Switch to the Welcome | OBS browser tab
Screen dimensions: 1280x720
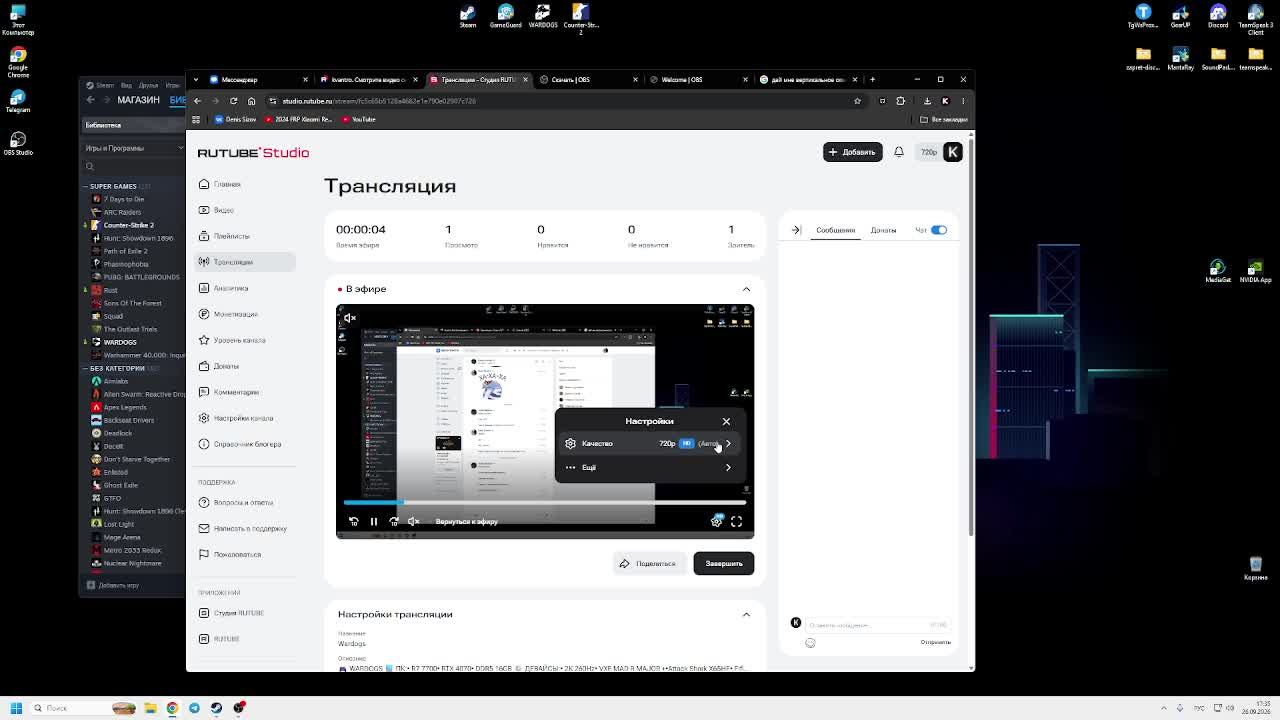click(x=696, y=79)
